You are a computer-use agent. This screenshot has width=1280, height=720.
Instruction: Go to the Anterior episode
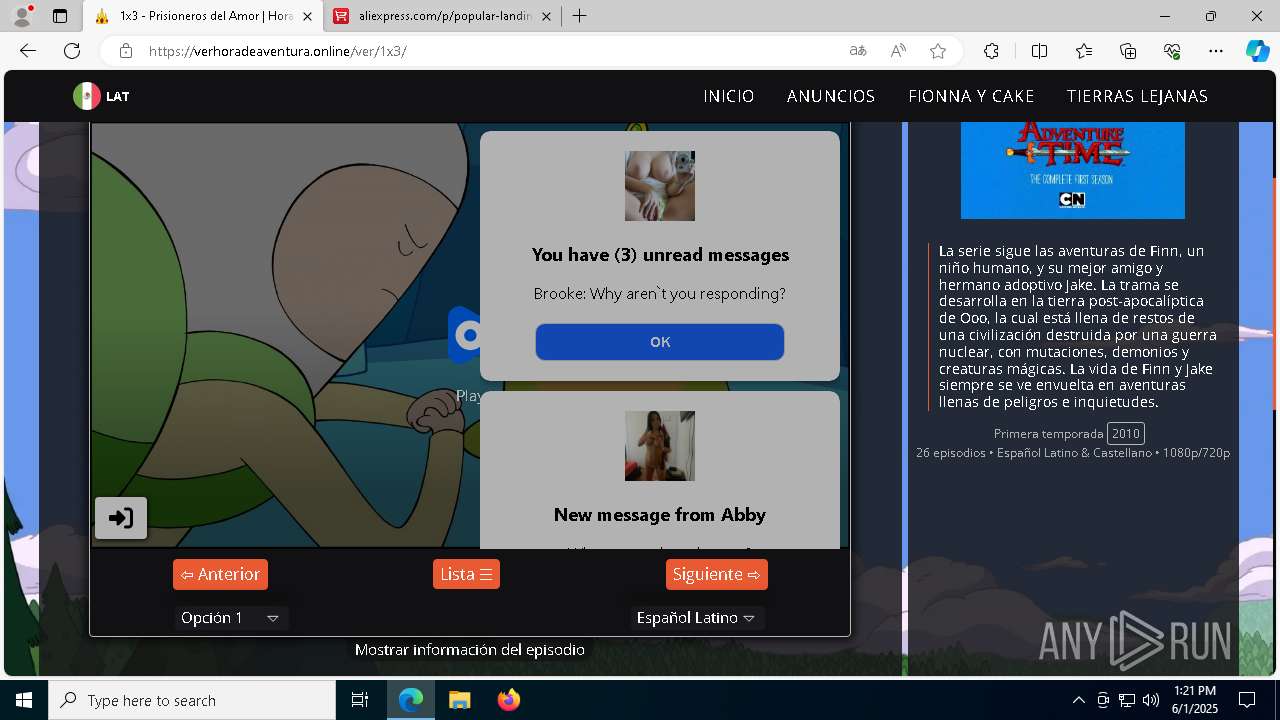[x=220, y=574]
